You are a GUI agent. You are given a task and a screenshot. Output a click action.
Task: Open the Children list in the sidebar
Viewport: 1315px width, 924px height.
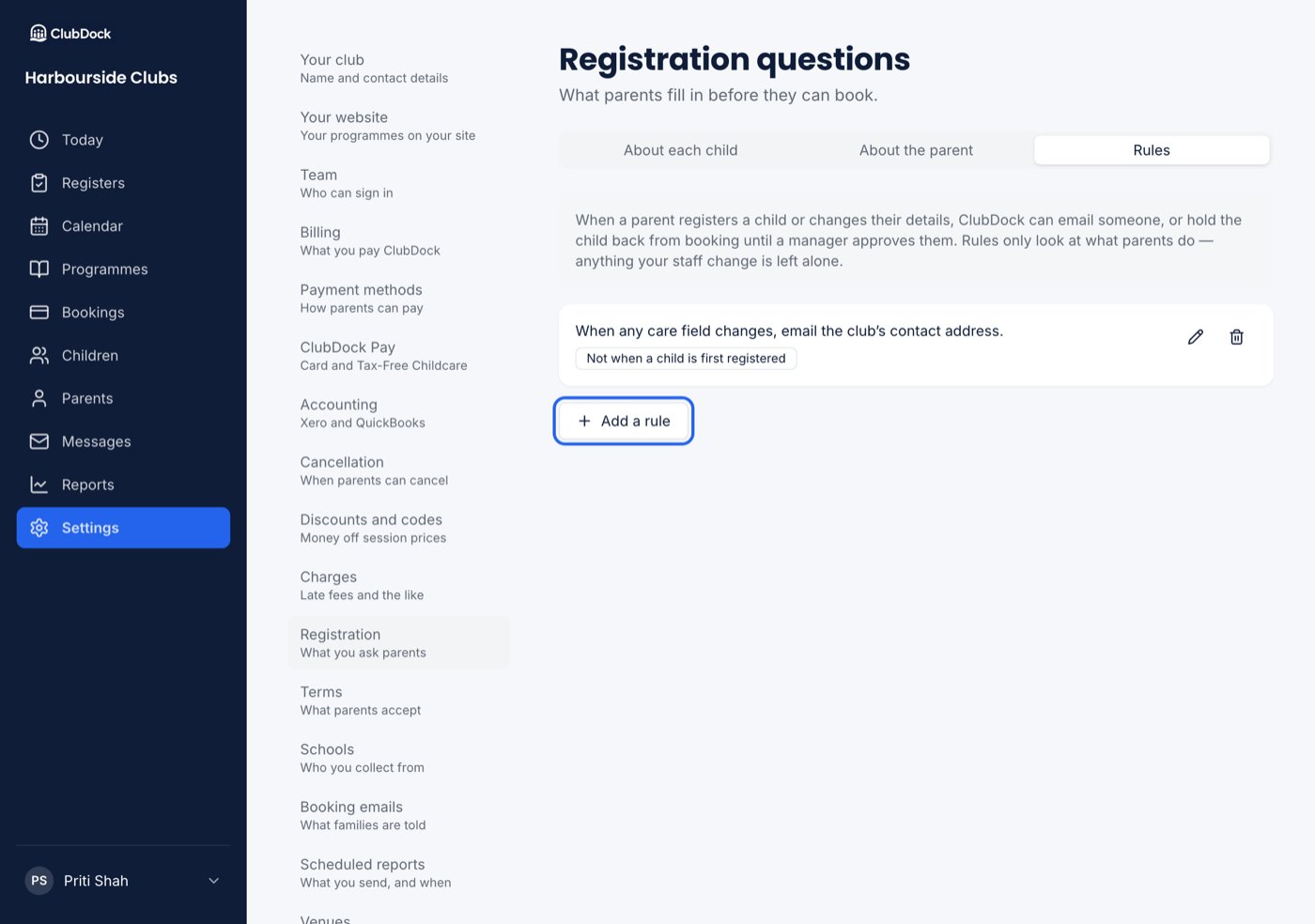[x=123, y=356]
